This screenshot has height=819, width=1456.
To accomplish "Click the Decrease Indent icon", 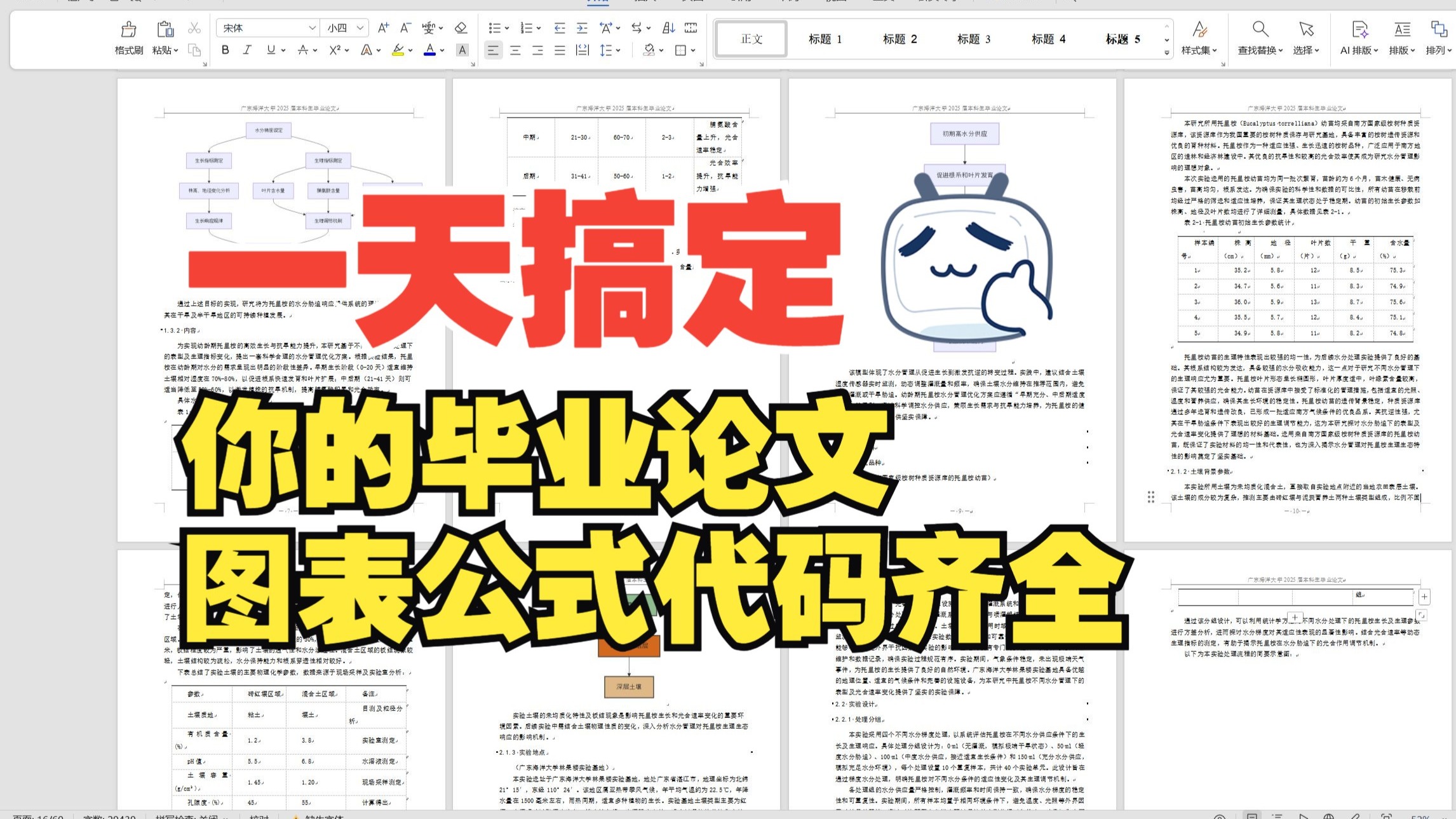I will 560,28.
